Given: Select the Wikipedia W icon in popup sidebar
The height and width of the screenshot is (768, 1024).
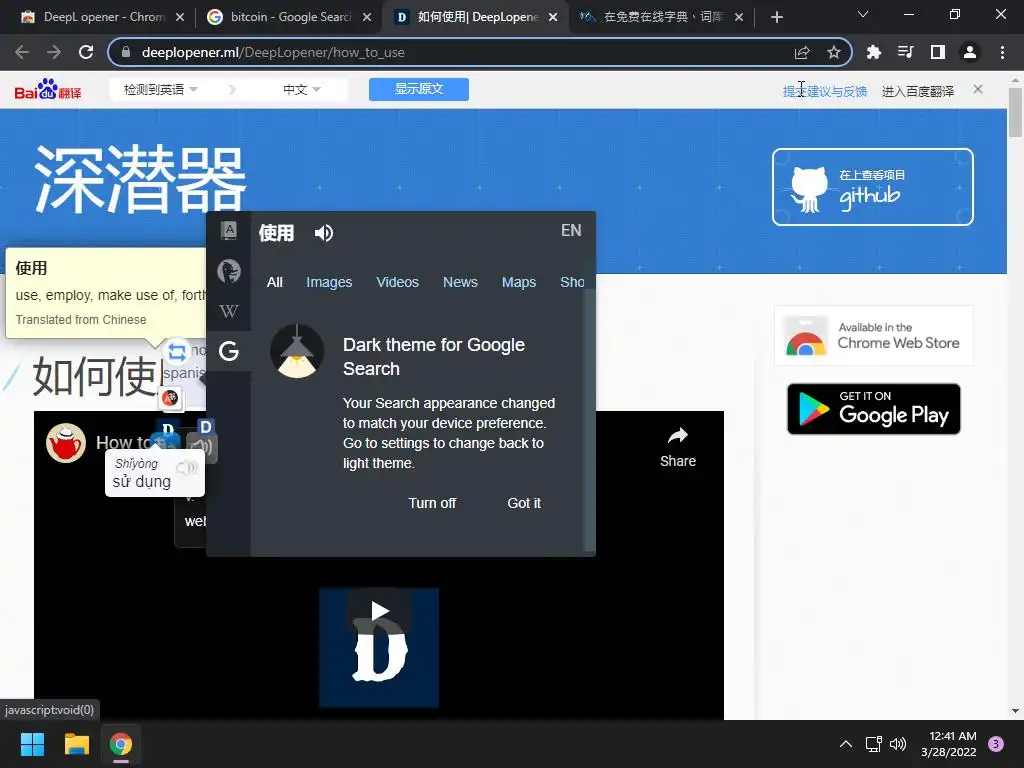Looking at the screenshot, I should (229, 312).
